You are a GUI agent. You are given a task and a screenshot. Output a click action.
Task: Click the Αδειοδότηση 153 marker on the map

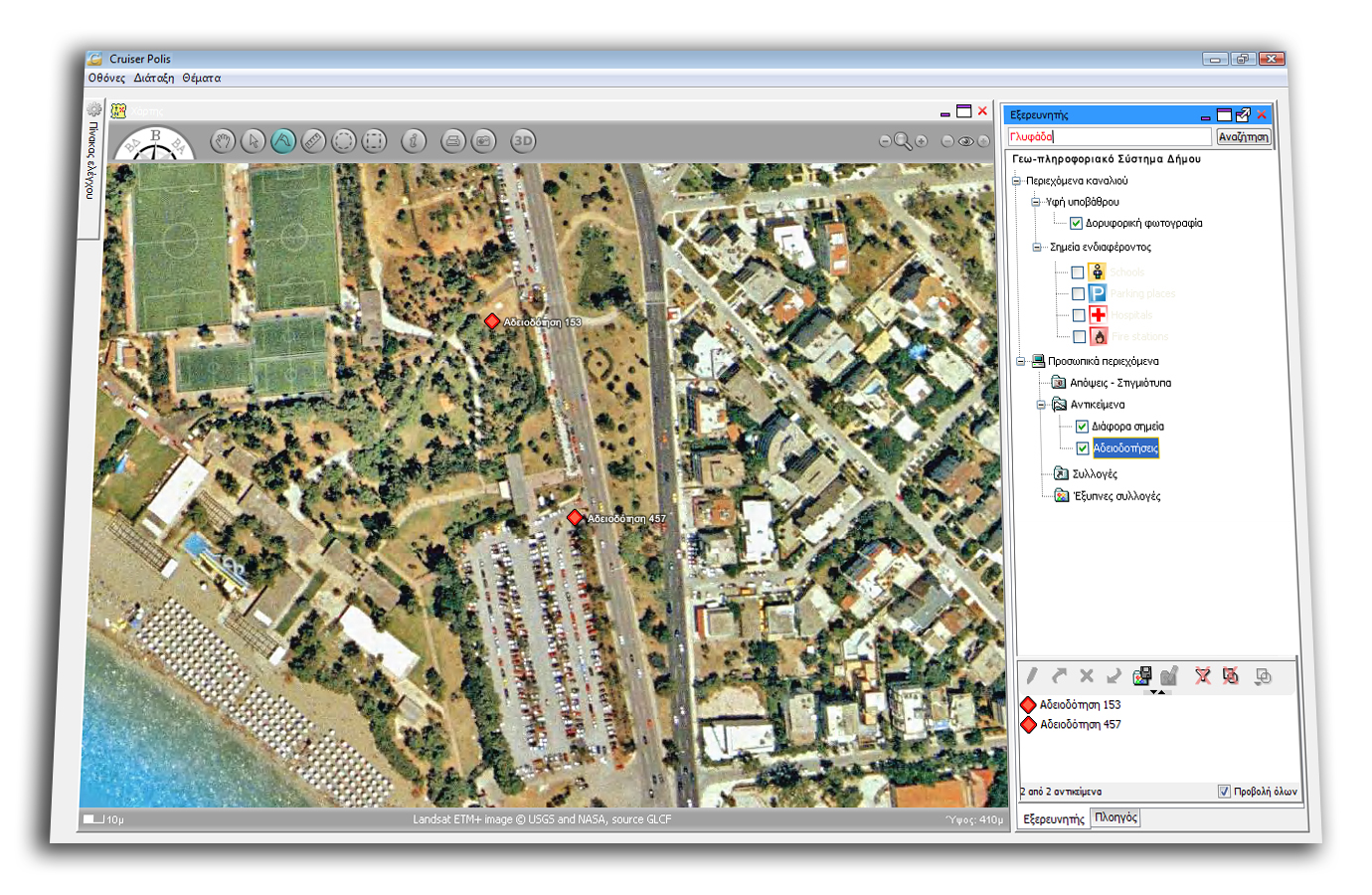pyautogui.click(x=492, y=321)
